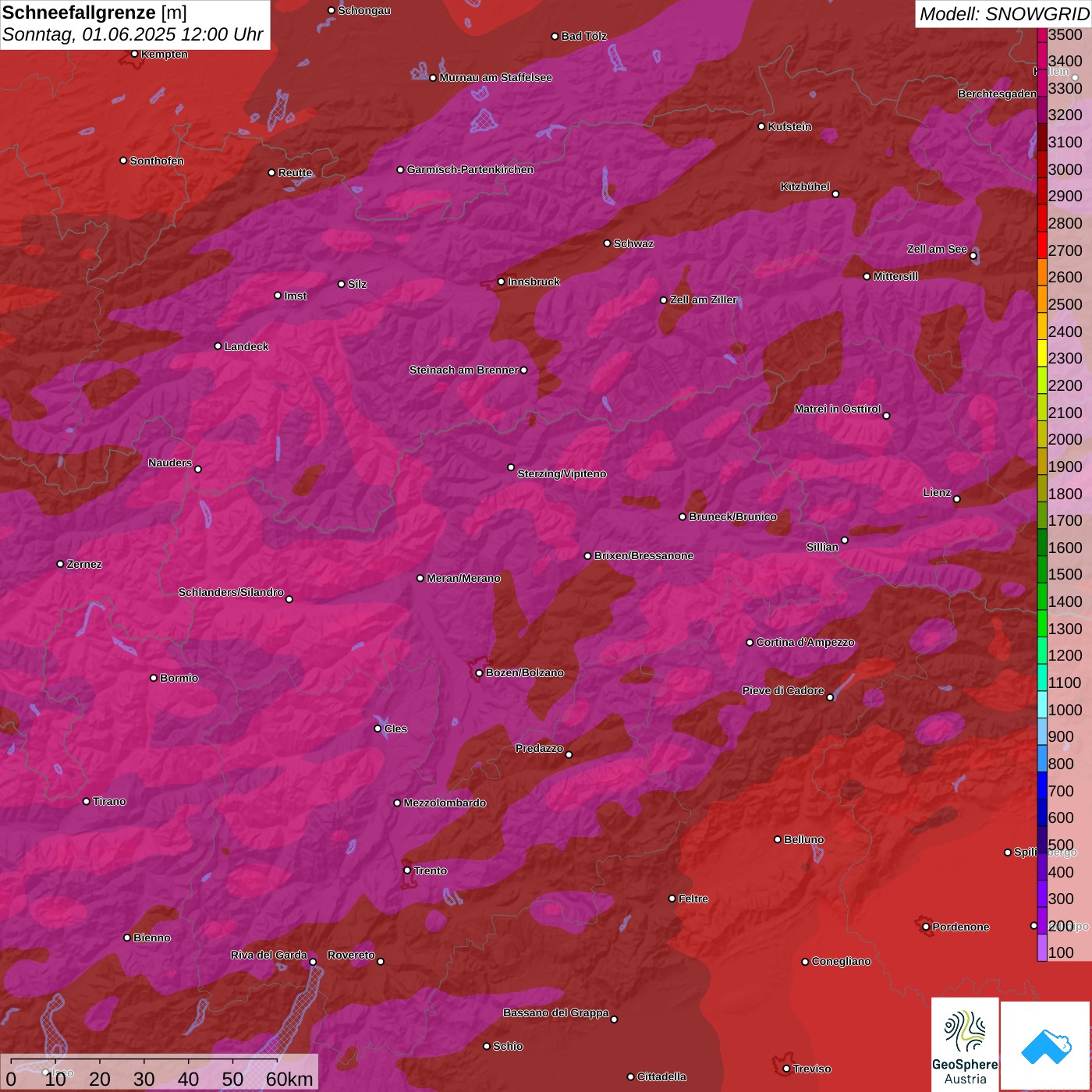The height and width of the screenshot is (1092, 1092).
Task: Click the Nauders label
Action: pos(170,463)
